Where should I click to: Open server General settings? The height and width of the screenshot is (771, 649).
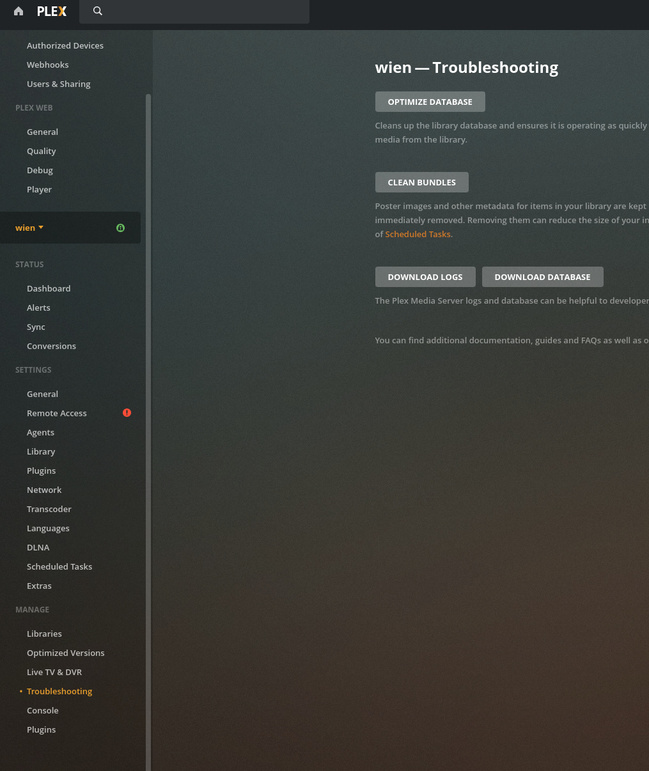pyautogui.click(x=42, y=394)
